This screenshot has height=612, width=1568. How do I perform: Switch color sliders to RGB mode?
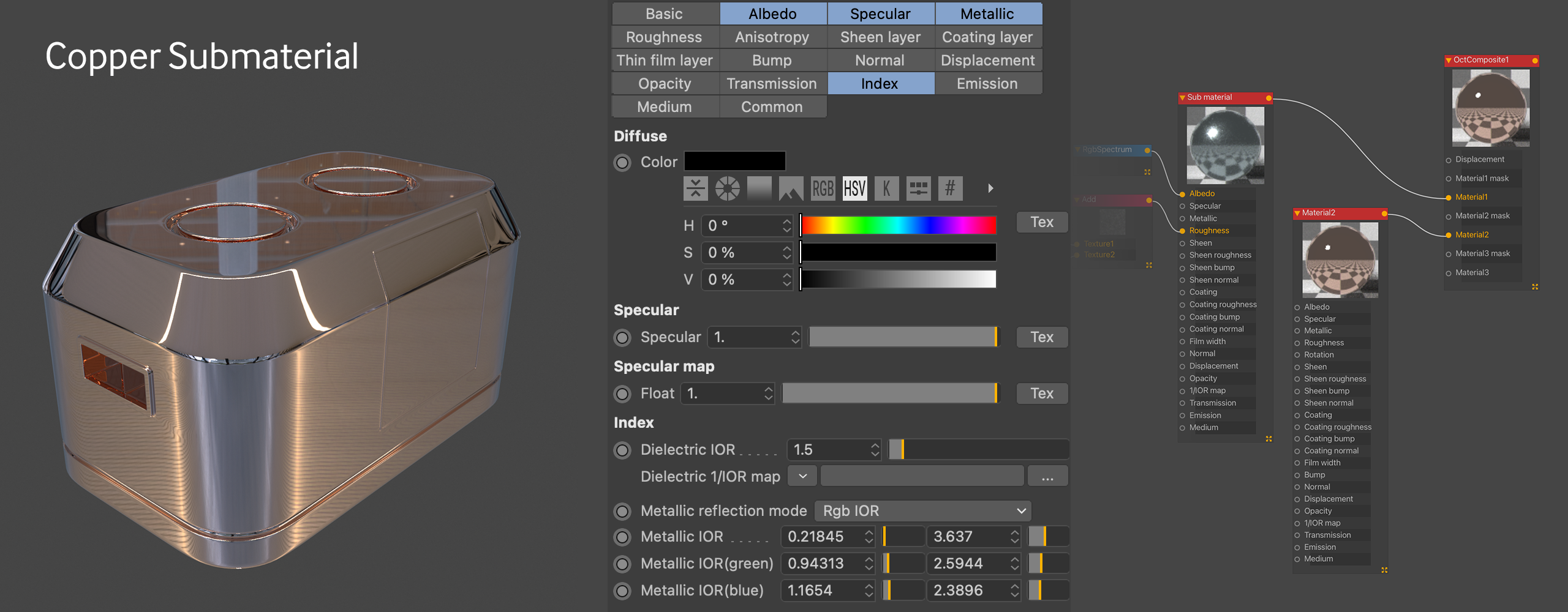coord(823,188)
